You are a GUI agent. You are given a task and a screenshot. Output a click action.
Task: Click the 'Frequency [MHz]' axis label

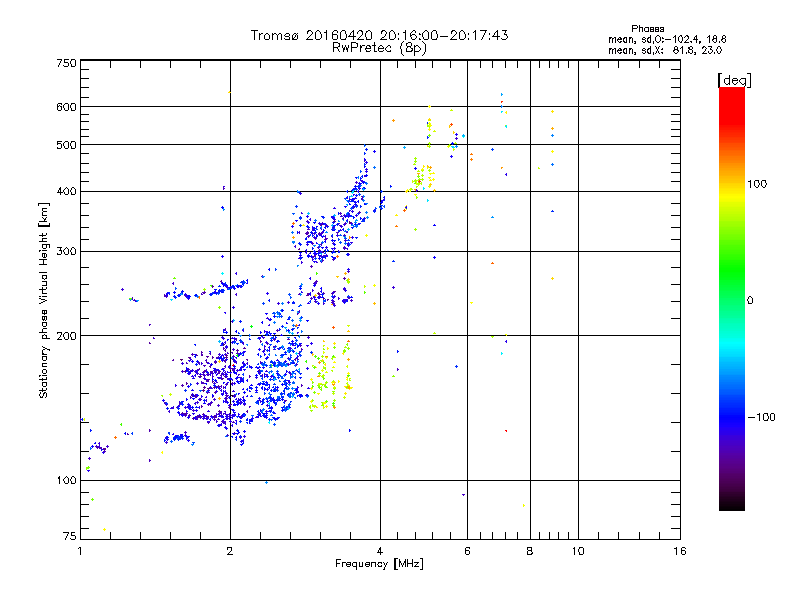pos(379,564)
